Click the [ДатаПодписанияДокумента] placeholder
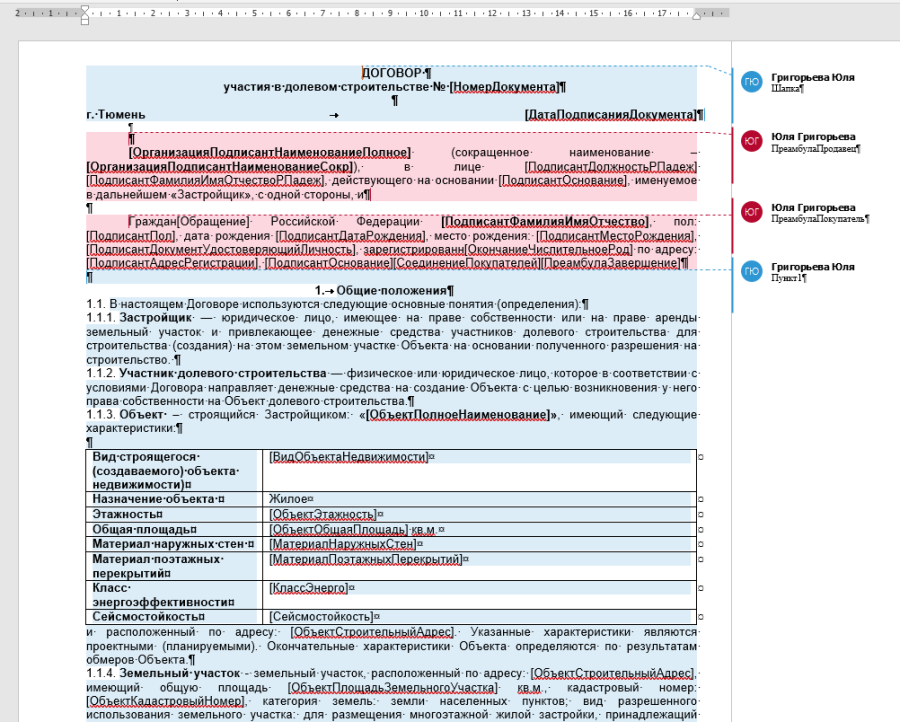This screenshot has height=722, width=900. click(609, 115)
